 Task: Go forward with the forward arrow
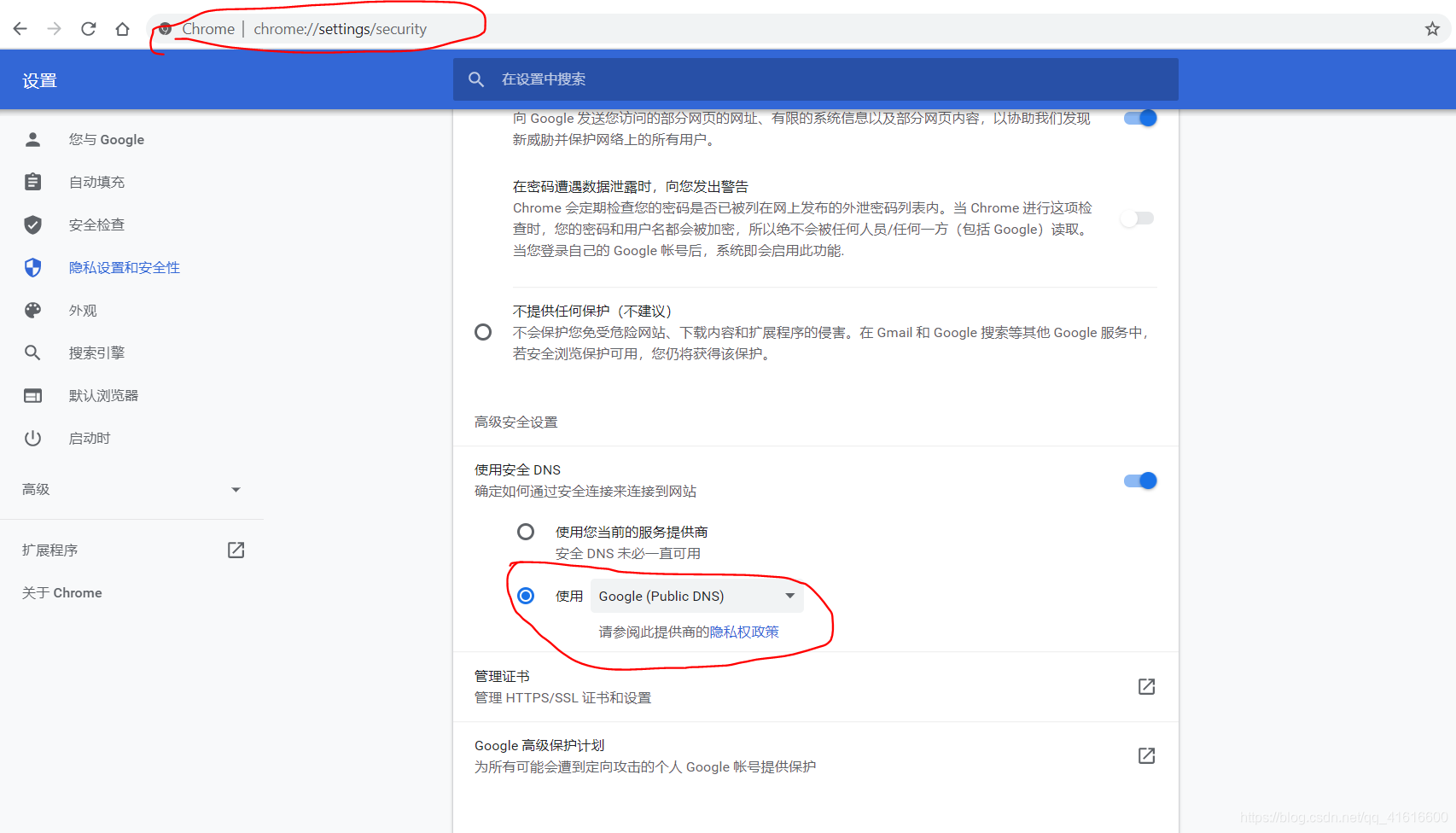pyautogui.click(x=55, y=29)
